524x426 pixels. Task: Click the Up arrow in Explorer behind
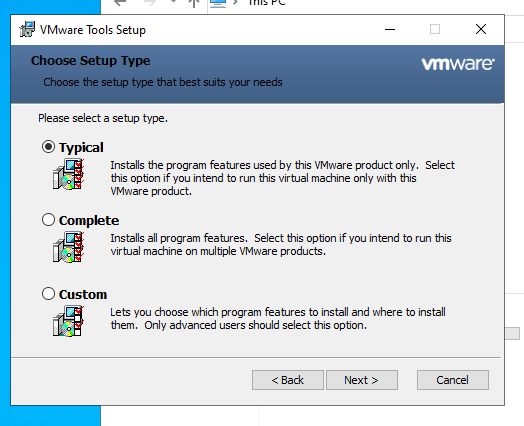[x=194, y=3]
